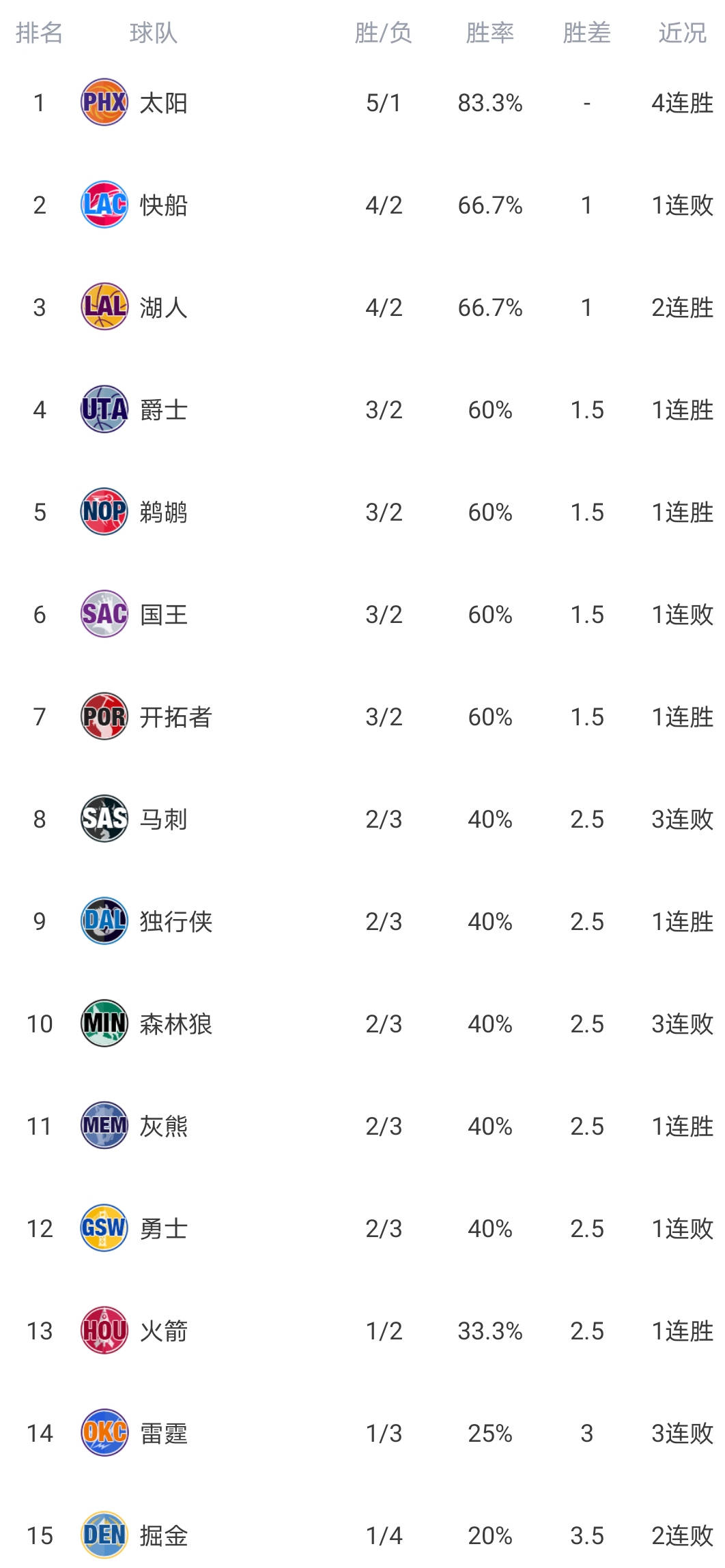The image size is (725, 1568).
Task: Tap the SAS Spurs team logo
Action: [104, 819]
